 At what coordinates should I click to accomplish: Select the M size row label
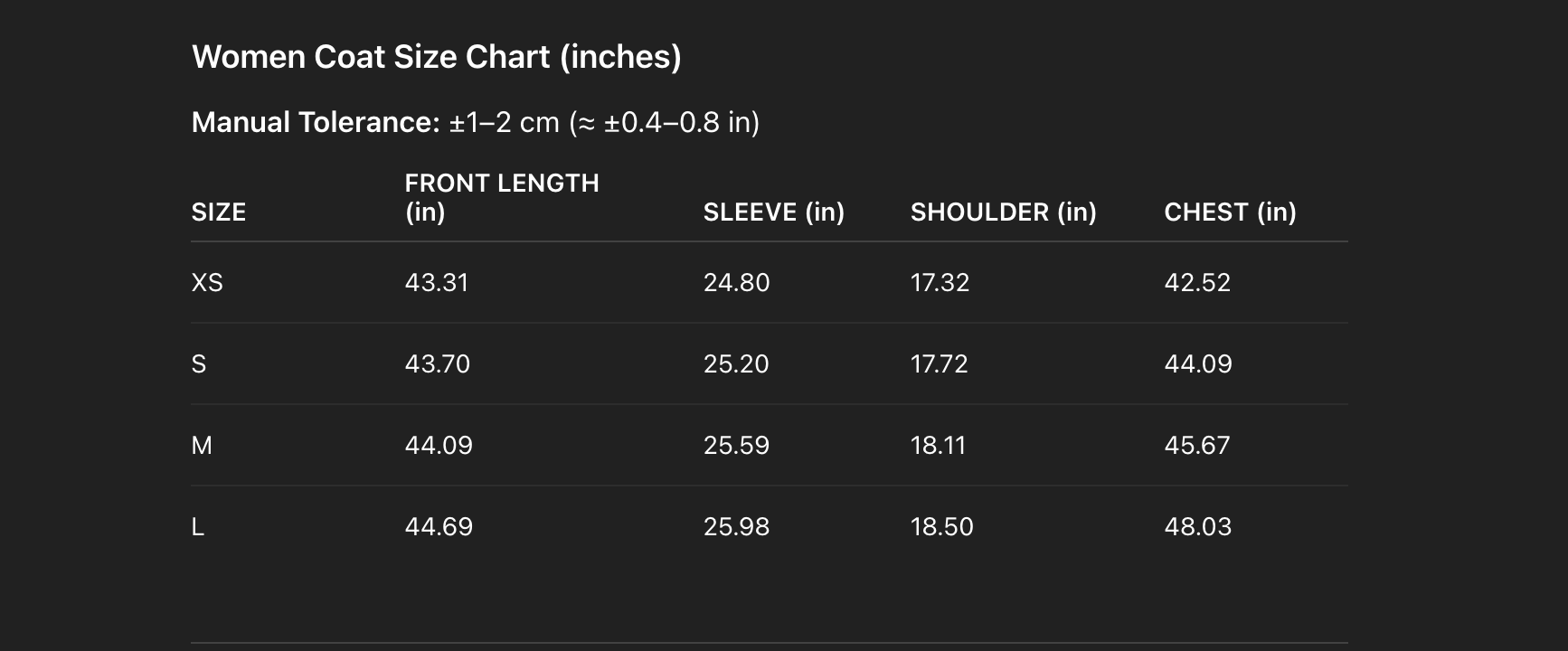pos(202,446)
